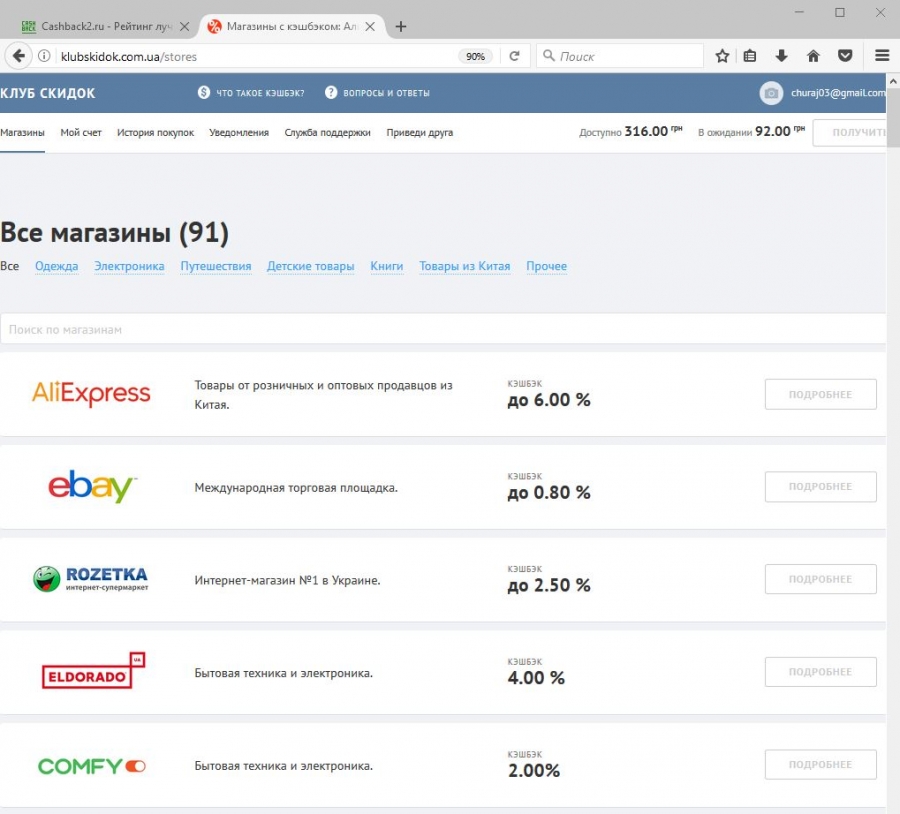900x814 pixels.
Task: Click the Получить payout button
Action: click(x=850, y=133)
